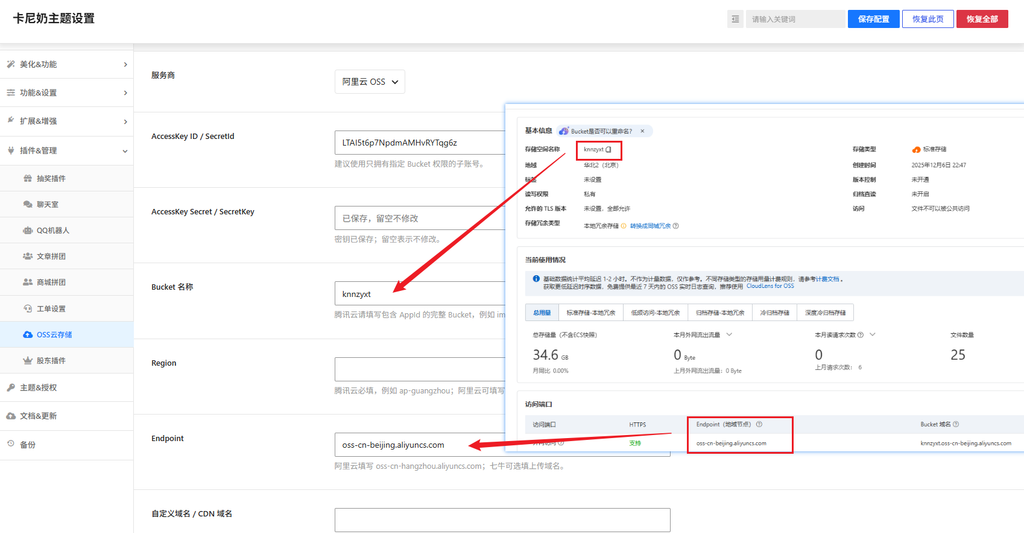Click the AccessKey Secret input field
This screenshot has width=1024, height=533.
pos(420,218)
